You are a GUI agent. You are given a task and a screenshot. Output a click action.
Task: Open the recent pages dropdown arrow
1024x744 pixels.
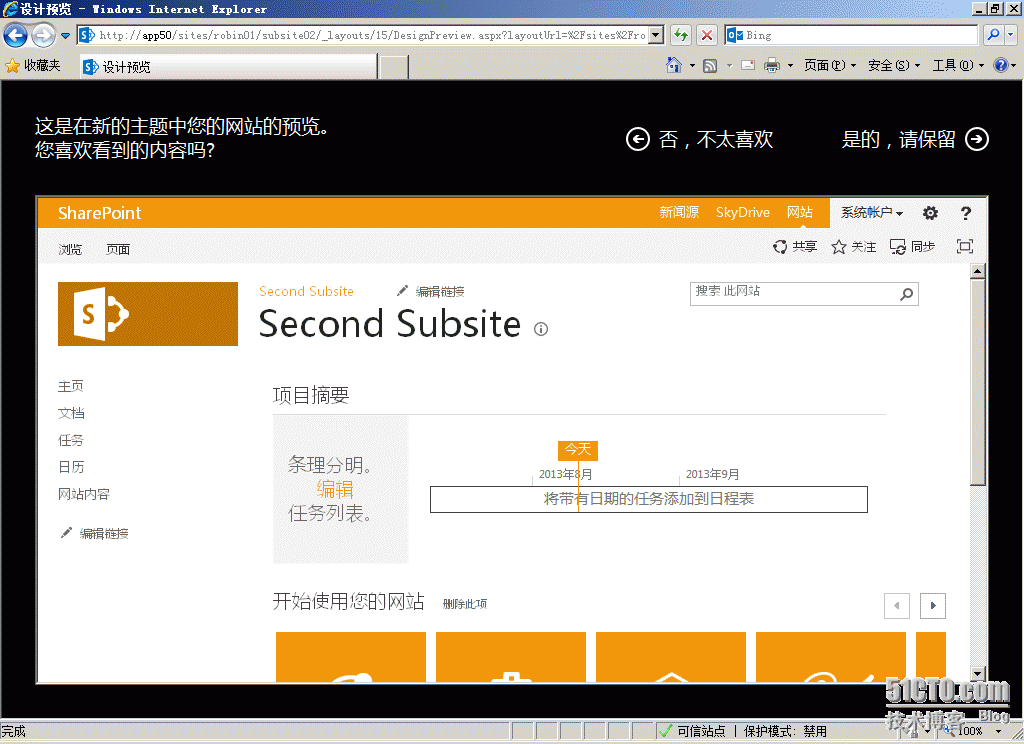pos(65,36)
